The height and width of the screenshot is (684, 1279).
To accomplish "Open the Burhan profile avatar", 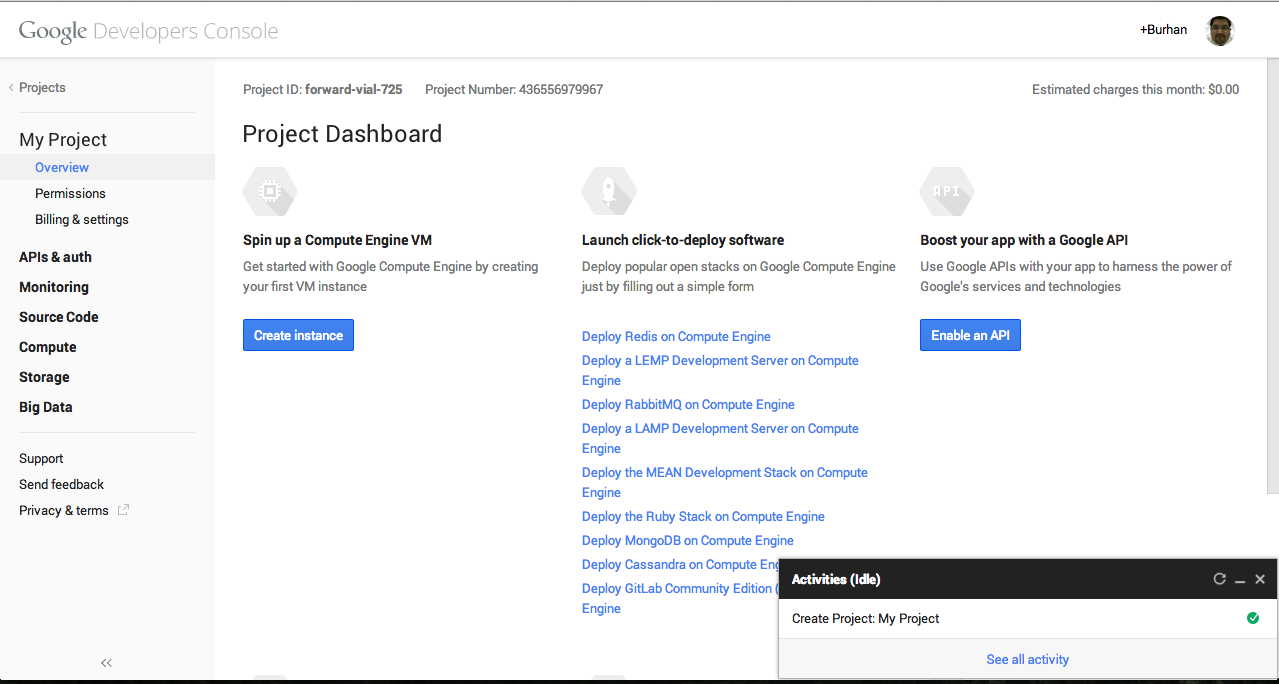I will [x=1220, y=30].
